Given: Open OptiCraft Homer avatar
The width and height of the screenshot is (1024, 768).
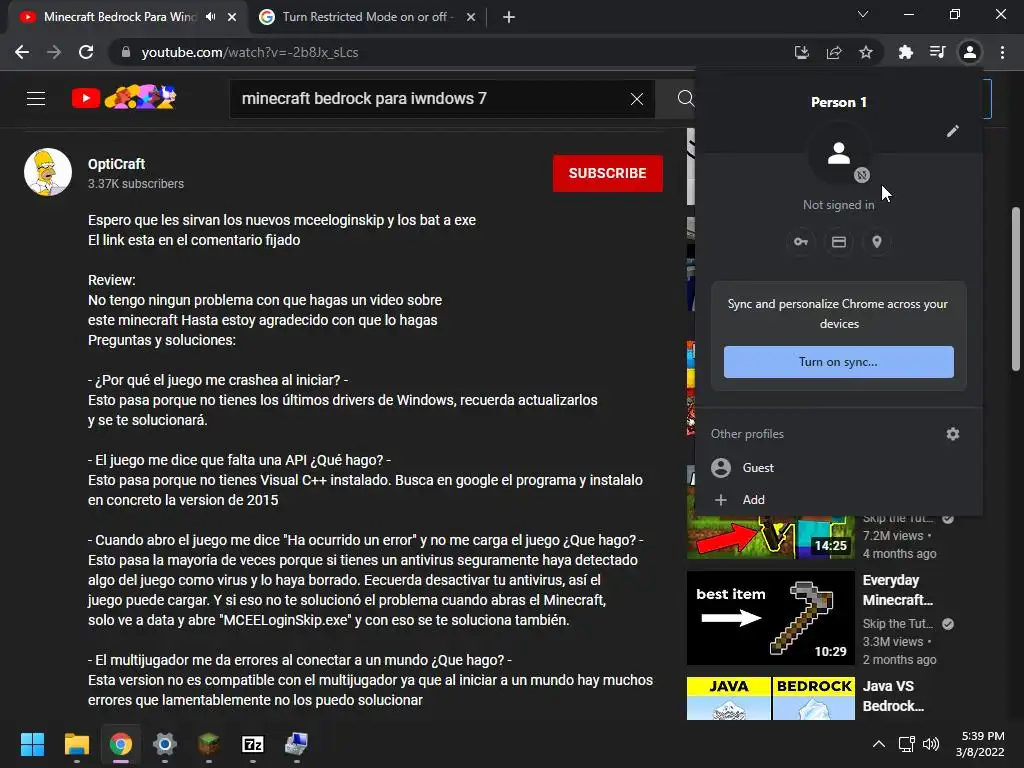Looking at the screenshot, I should (48, 172).
